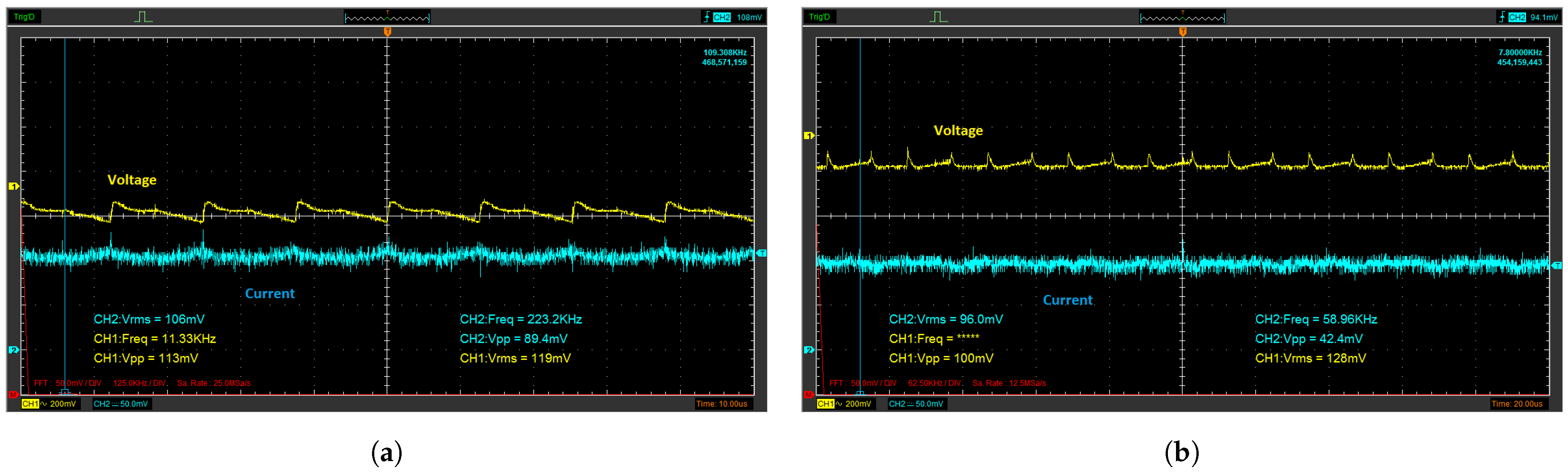Click the 7.80000KHz frequency counter readout

pyautogui.click(x=1520, y=53)
